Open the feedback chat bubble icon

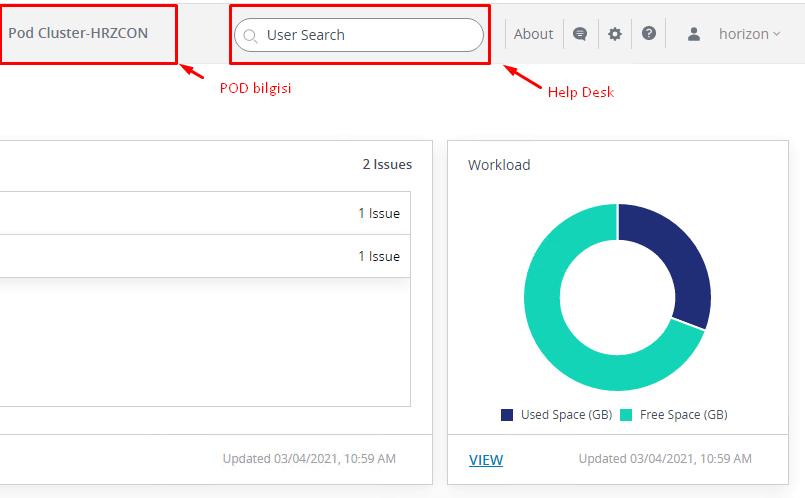[x=580, y=34]
